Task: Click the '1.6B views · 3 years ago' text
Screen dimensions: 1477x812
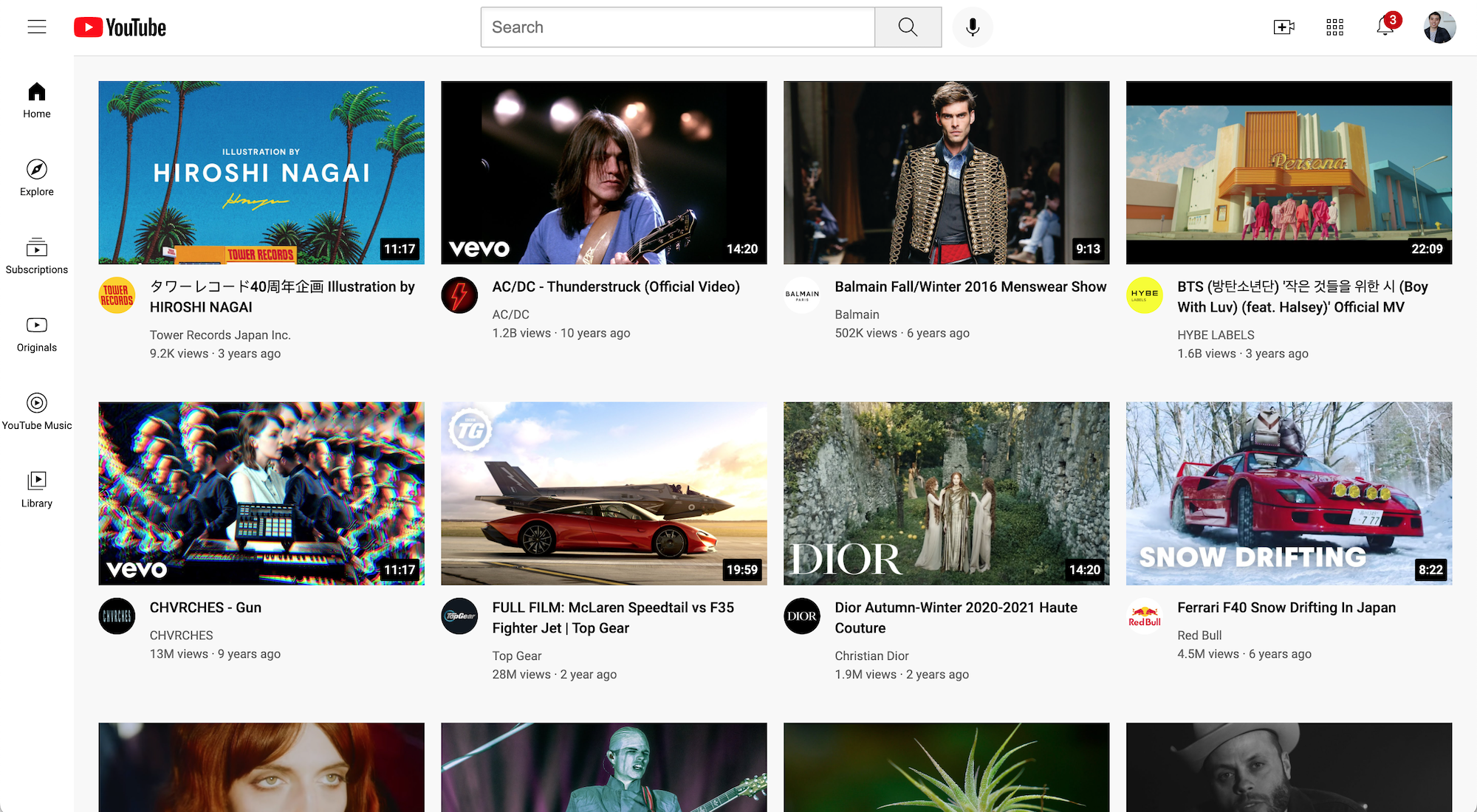Action: coord(1243,354)
